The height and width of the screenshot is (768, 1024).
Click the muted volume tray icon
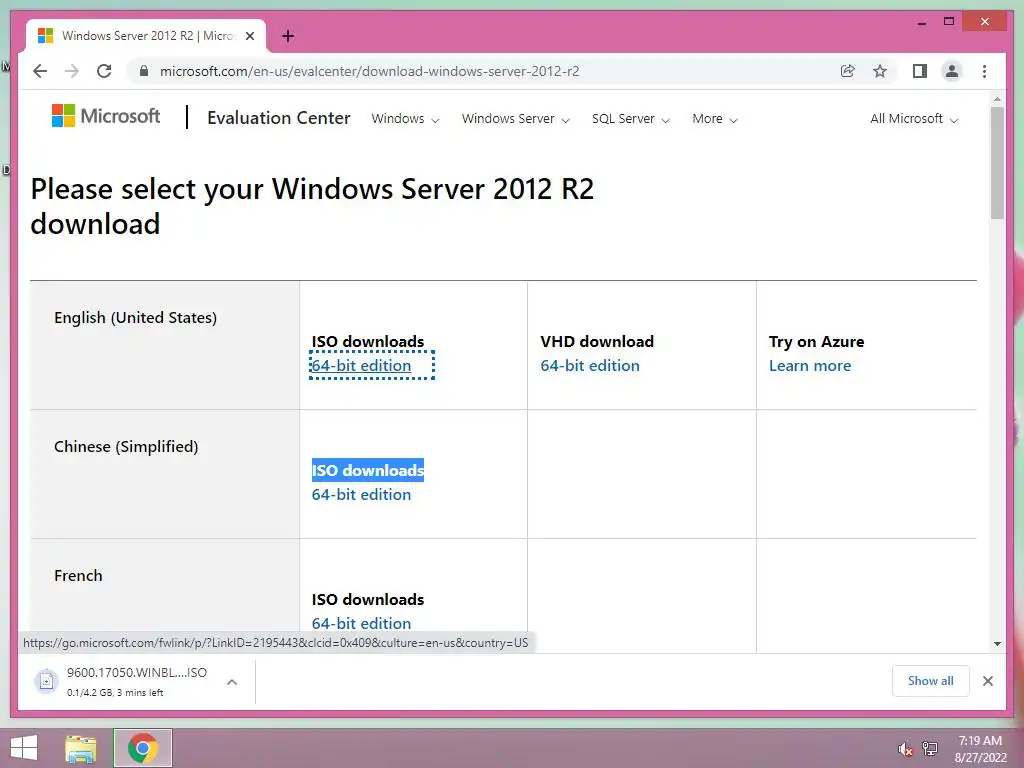tap(905, 749)
